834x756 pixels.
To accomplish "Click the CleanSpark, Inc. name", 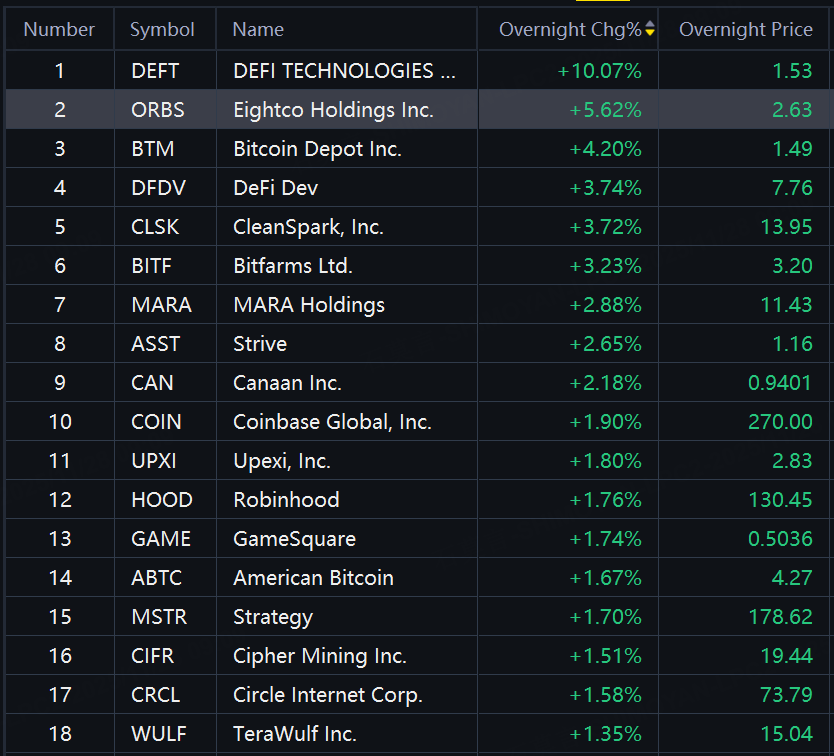I will (308, 227).
